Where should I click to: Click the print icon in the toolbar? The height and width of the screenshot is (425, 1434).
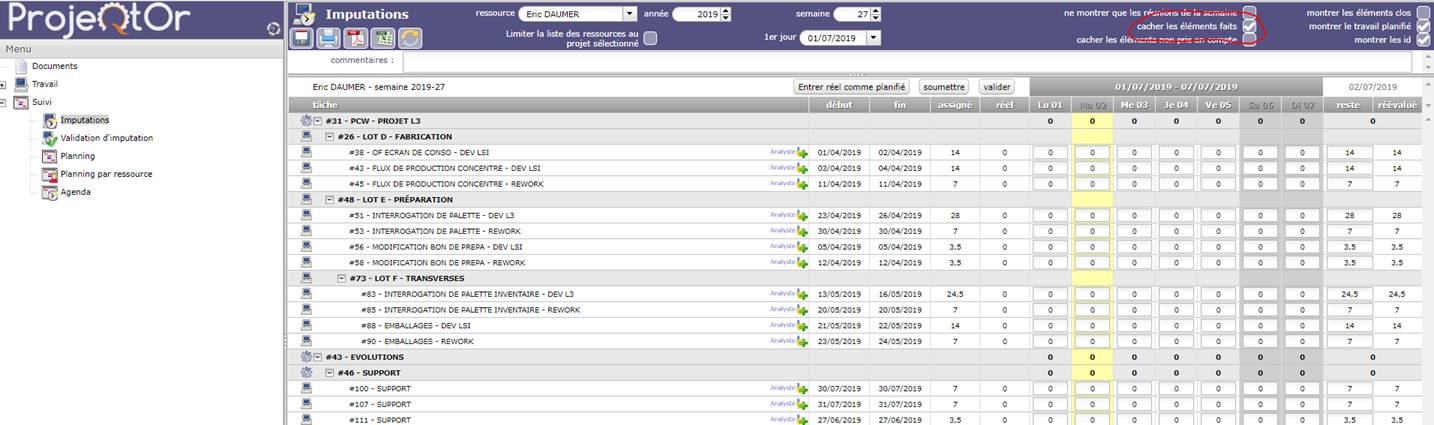coord(328,39)
